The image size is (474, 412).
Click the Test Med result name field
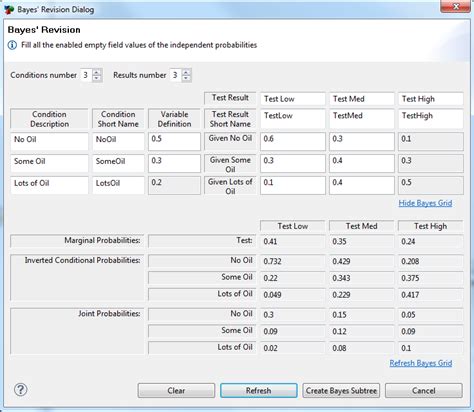click(x=362, y=99)
